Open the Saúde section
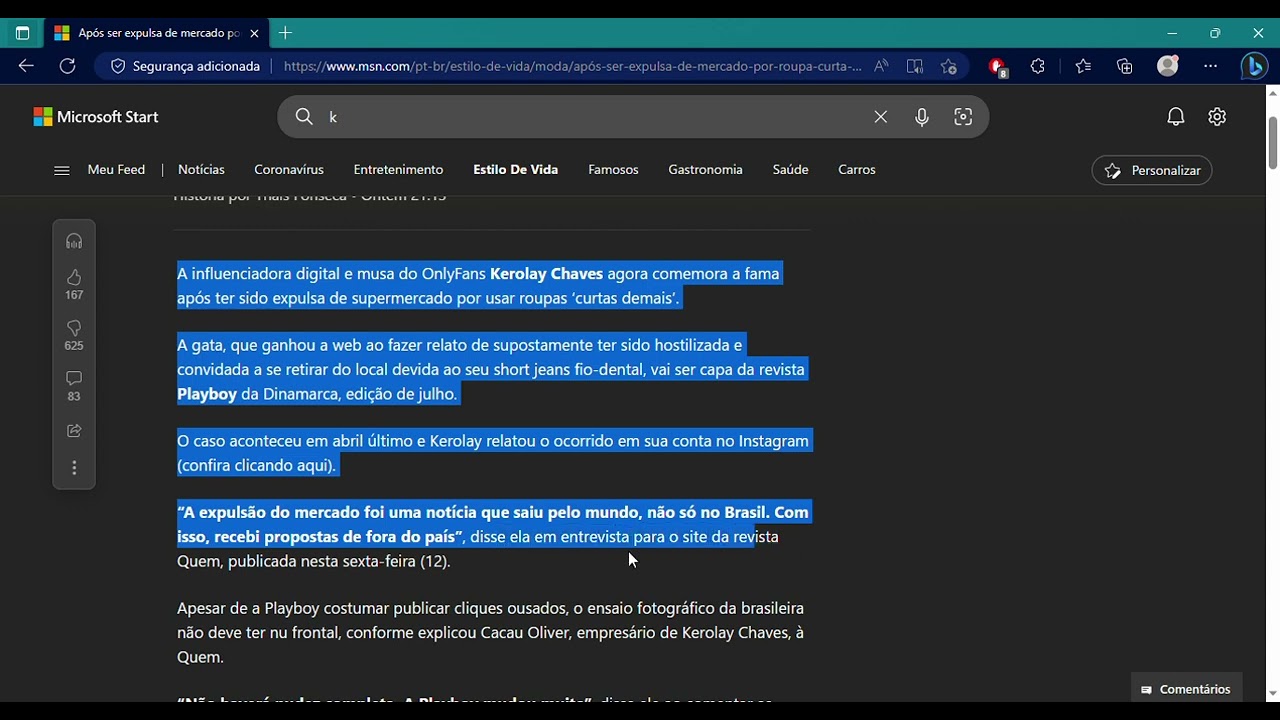Screen dimensions: 1280x720 point(790,170)
